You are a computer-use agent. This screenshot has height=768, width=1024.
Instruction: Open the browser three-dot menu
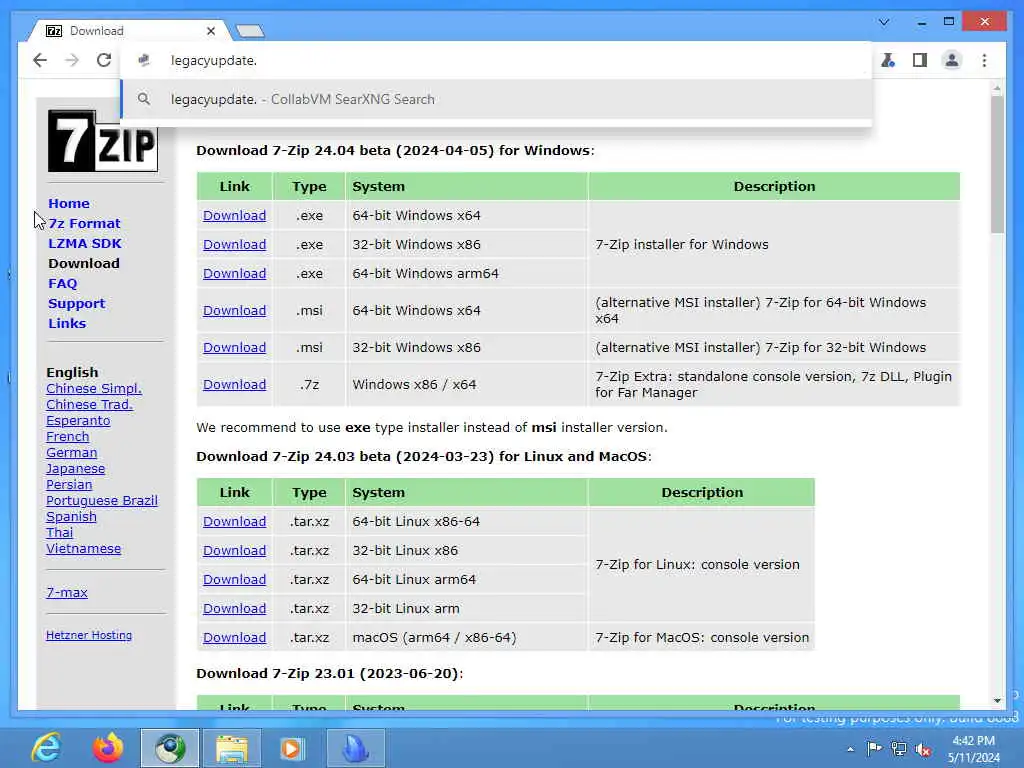click(984, 60)
